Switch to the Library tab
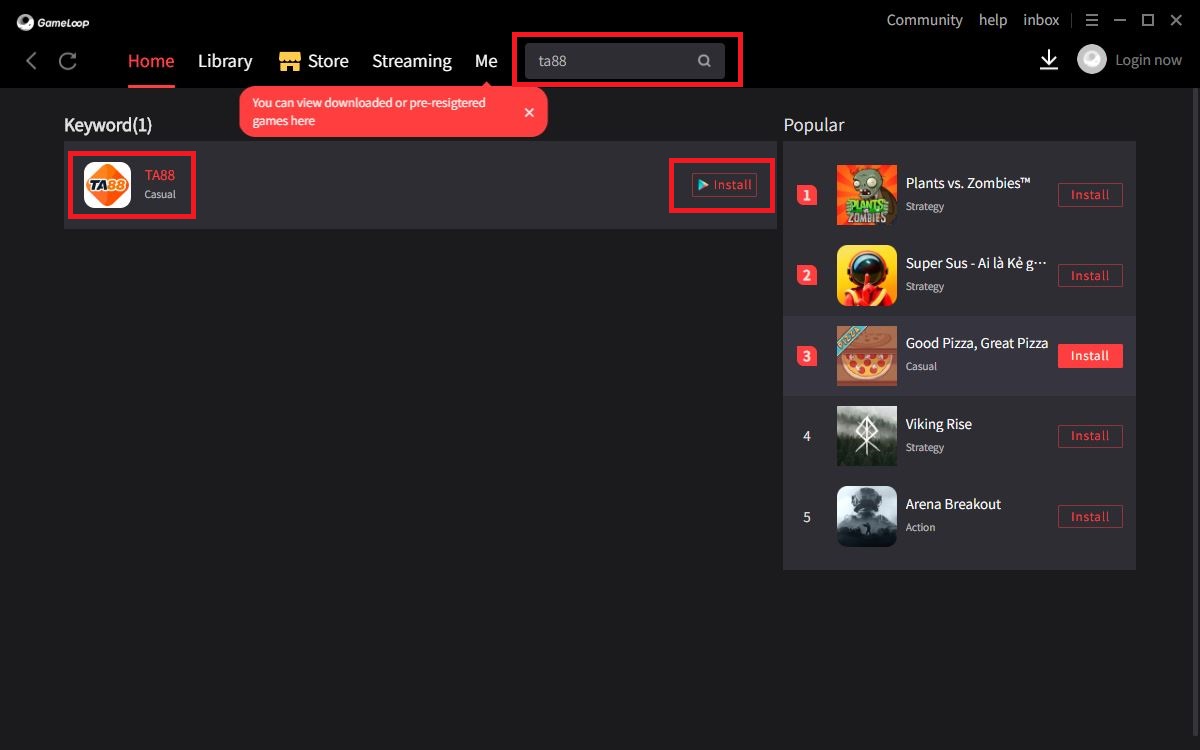The width and height of the screenshot is (1200, 750). click(225, 61)
